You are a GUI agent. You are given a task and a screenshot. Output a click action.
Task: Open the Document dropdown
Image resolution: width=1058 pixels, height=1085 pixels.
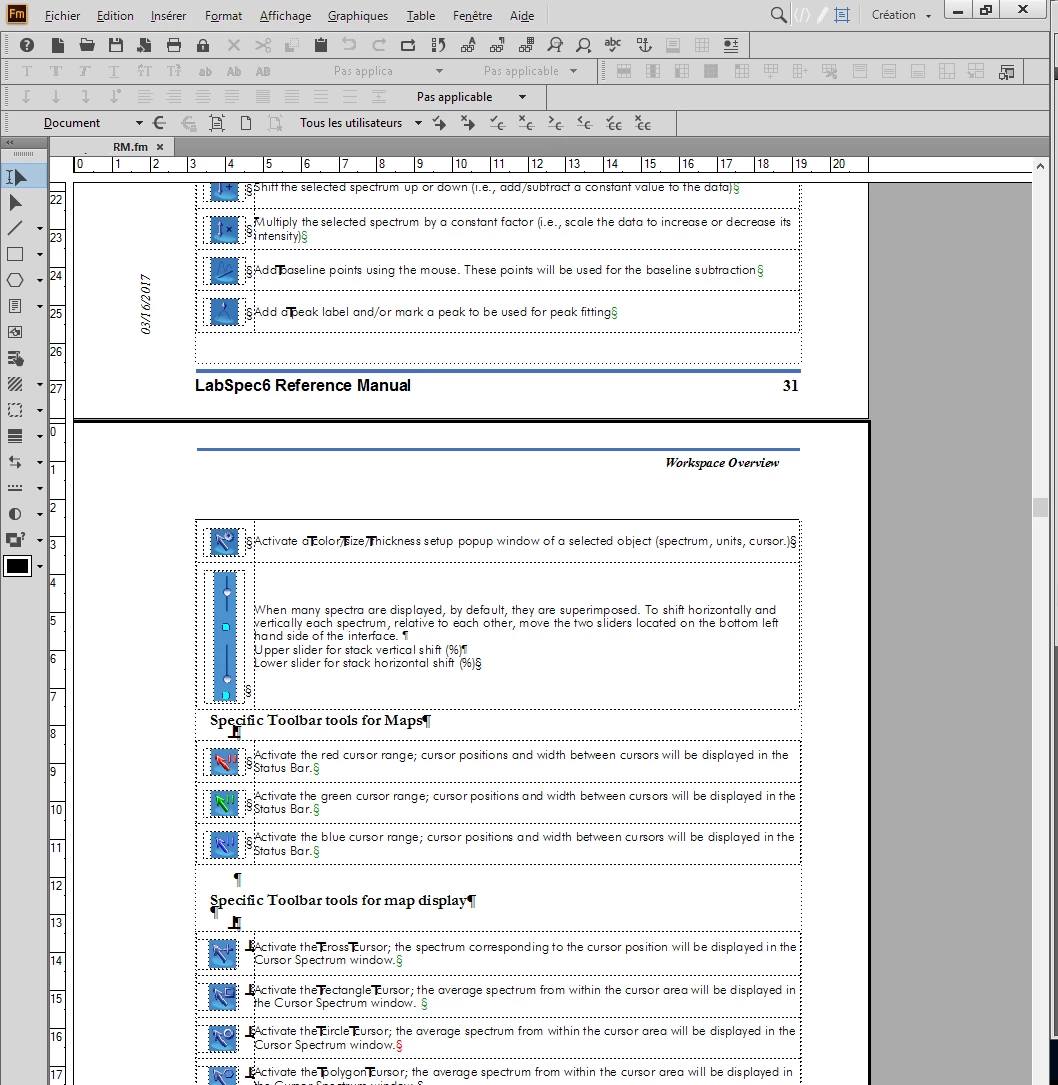[x=91, y=123]
